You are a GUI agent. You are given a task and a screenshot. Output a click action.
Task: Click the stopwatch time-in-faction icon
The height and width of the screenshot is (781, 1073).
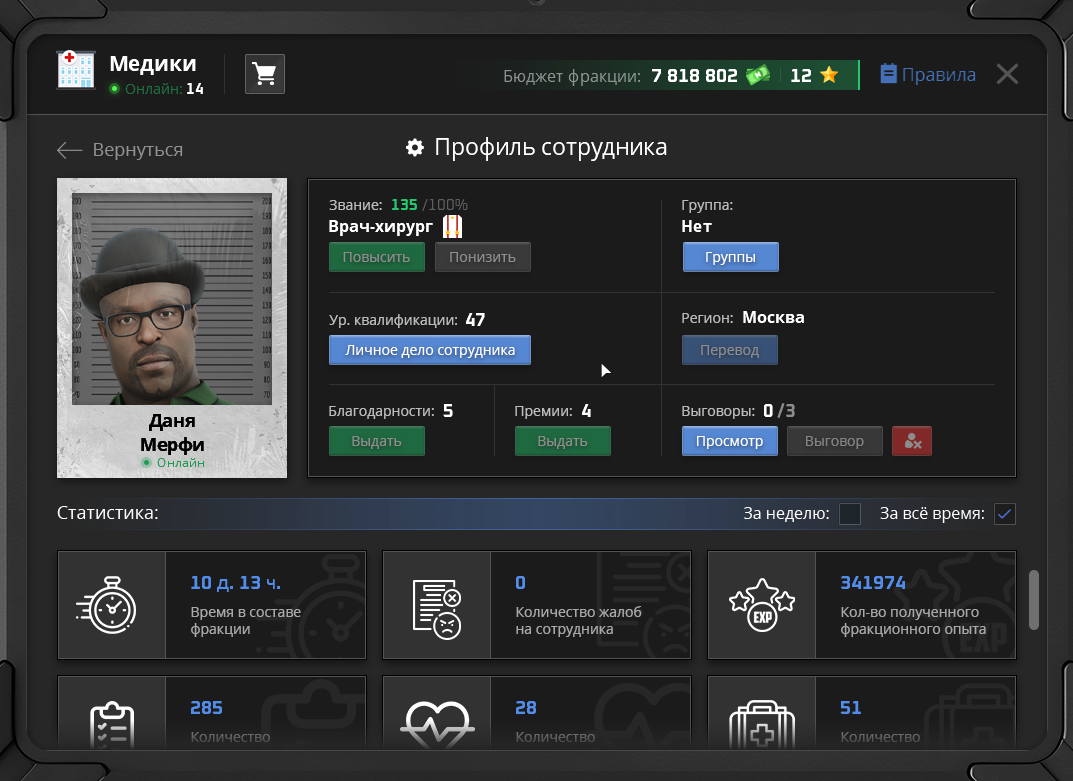pos(112,605)
